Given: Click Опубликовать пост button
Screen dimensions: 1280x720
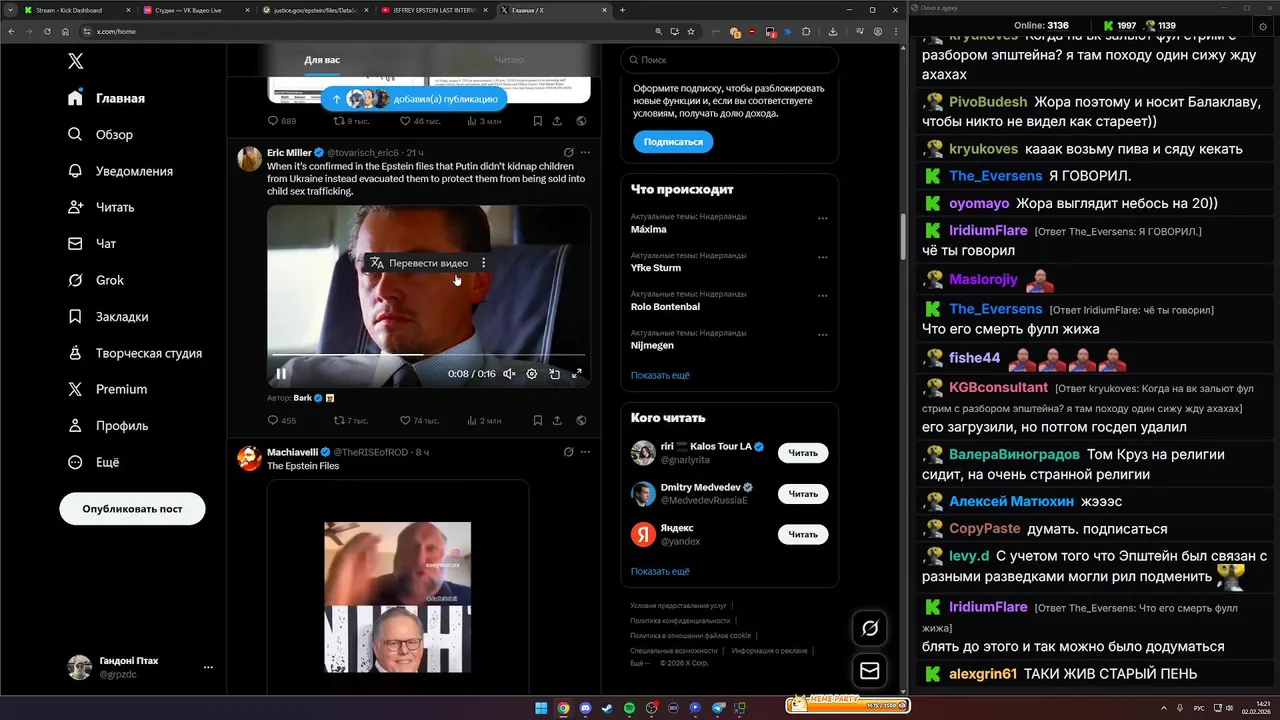Looking at the screenshot, I should [132, 509].
